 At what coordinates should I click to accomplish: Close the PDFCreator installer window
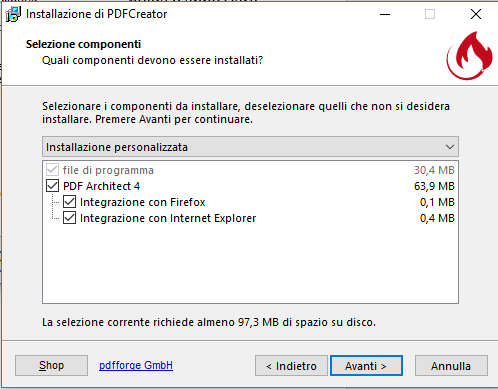click(x=476, y=14)
